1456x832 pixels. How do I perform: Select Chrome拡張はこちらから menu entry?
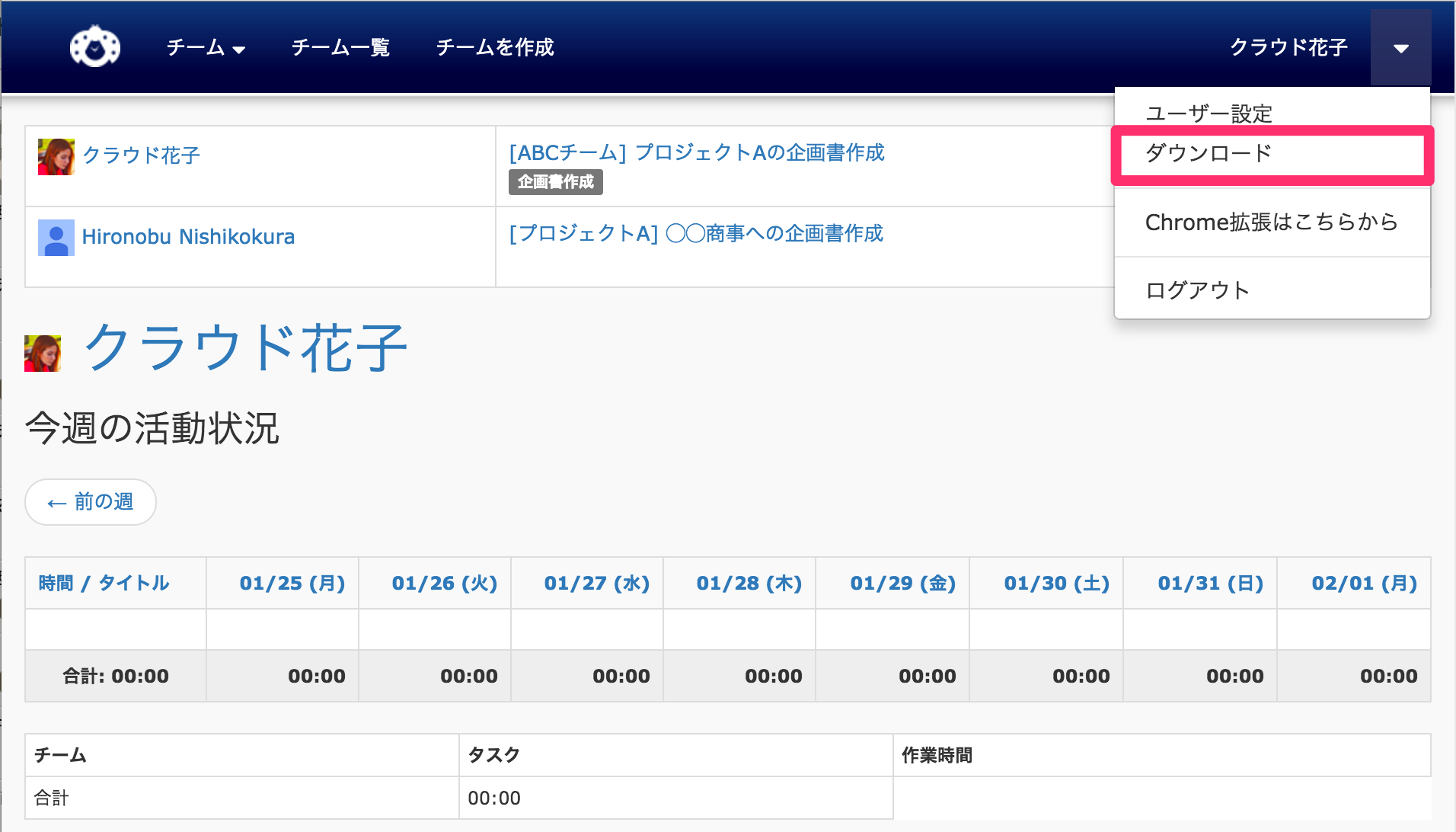(x=1271, y=222)
